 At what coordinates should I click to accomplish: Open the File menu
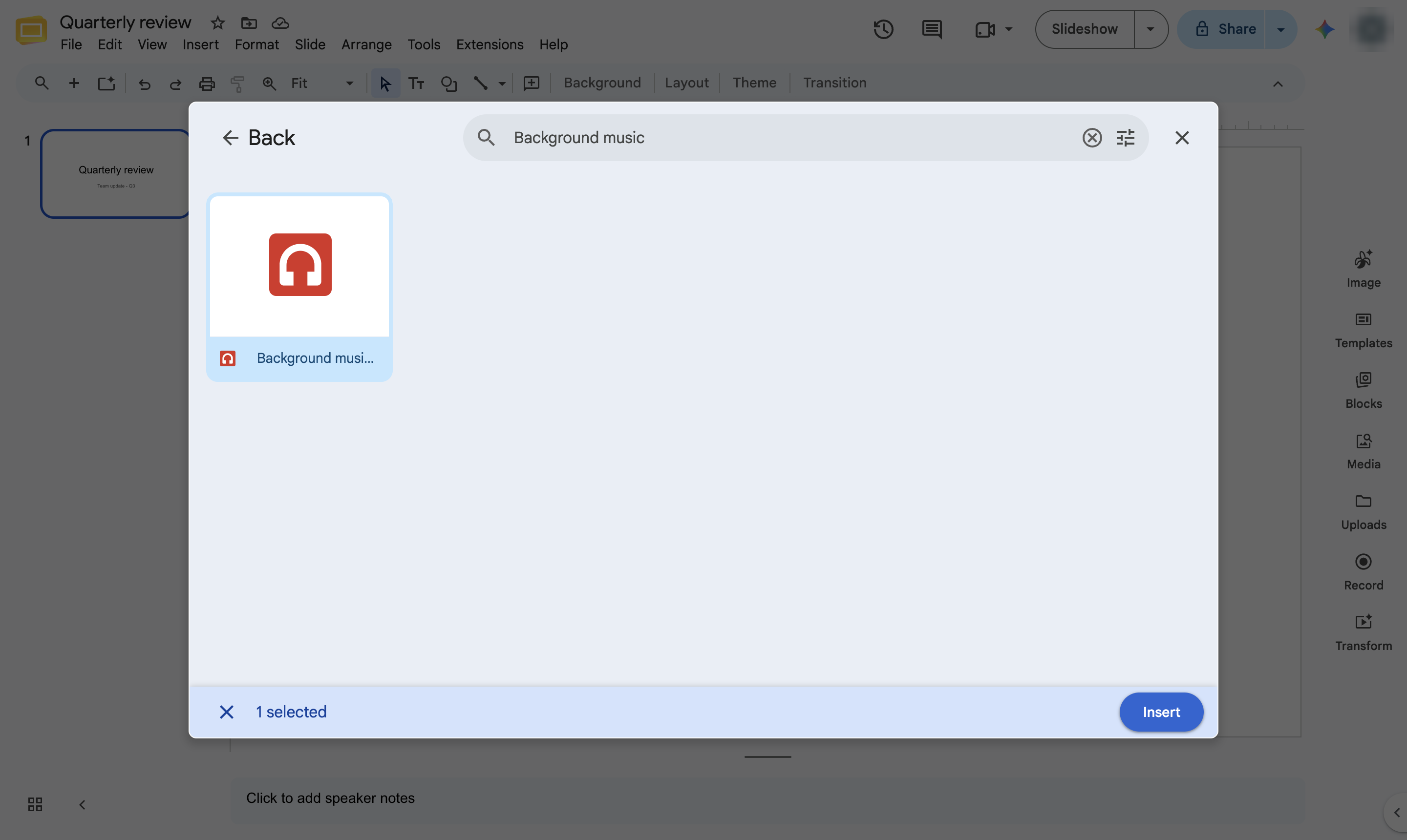tap(71, 44)
